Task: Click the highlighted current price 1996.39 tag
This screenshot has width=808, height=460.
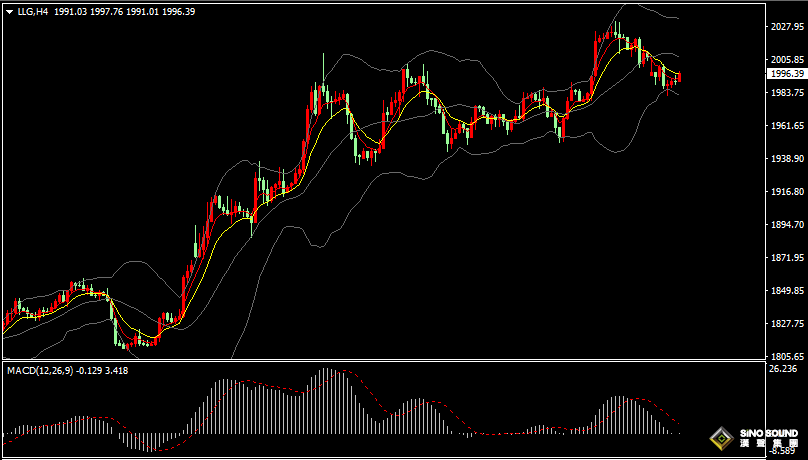Action: (x=786, y=73)
